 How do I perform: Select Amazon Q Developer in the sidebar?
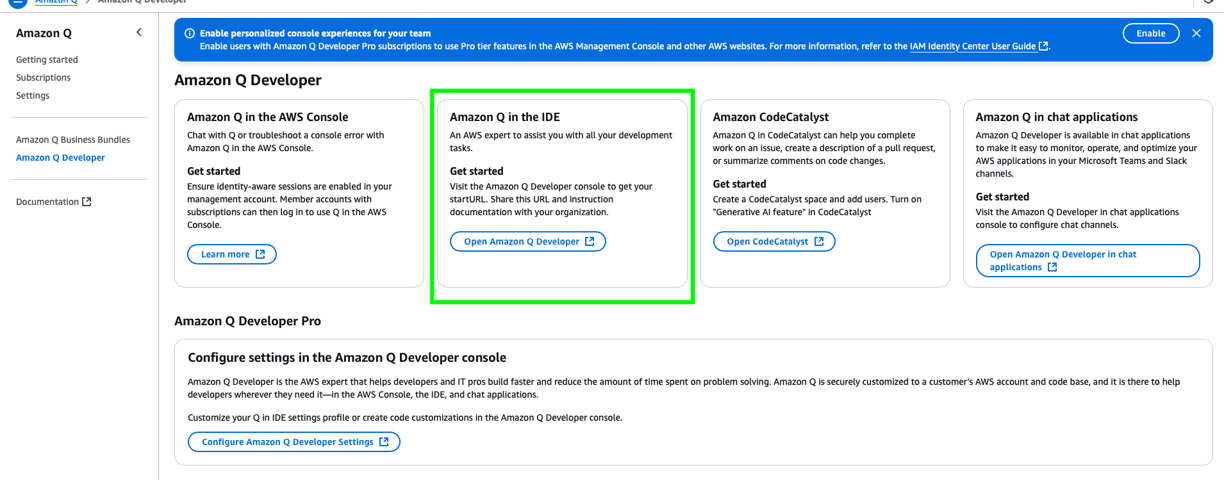(x=60, y=158)
